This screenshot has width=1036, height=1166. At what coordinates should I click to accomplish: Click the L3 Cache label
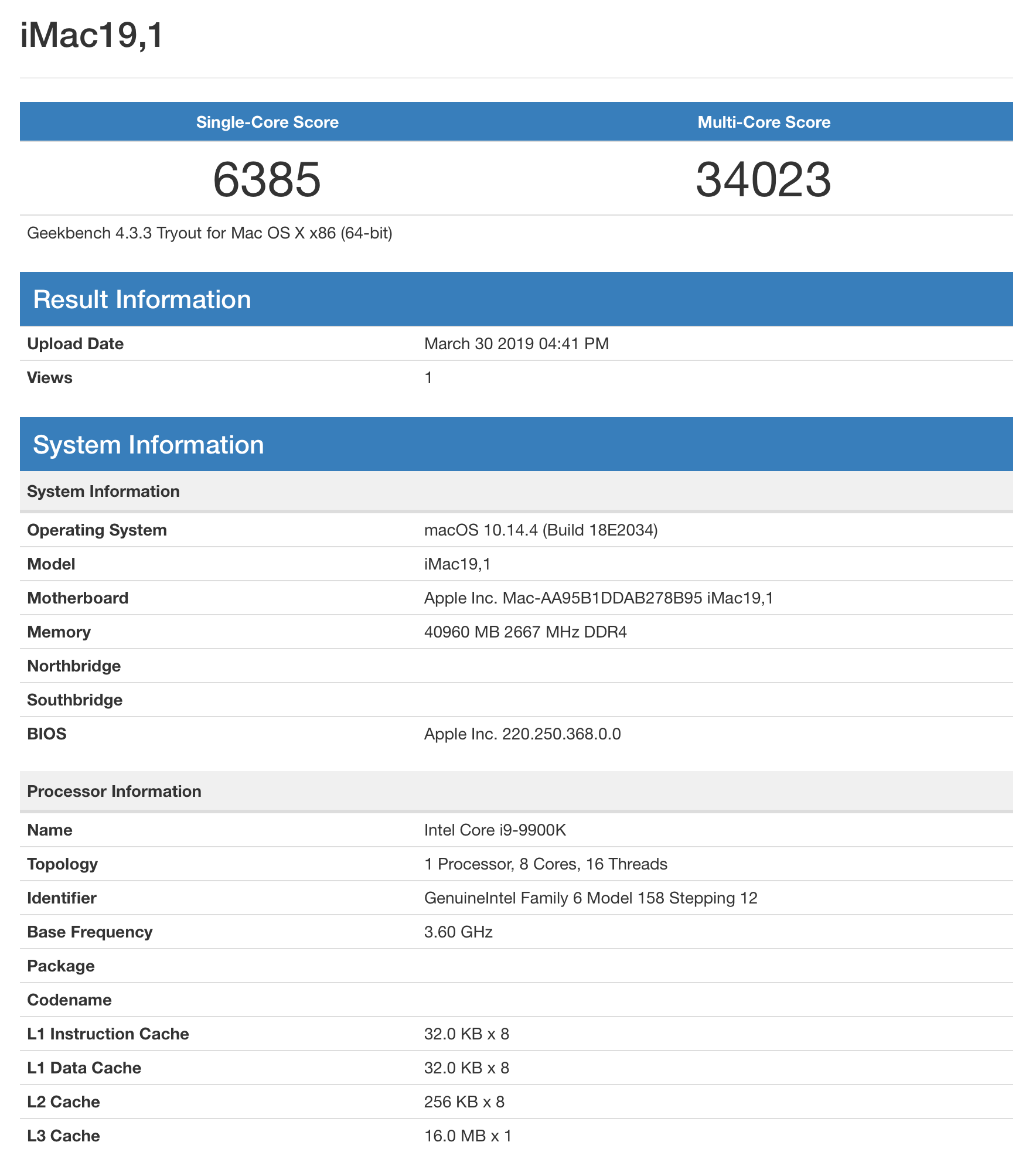pos(64,1136)
